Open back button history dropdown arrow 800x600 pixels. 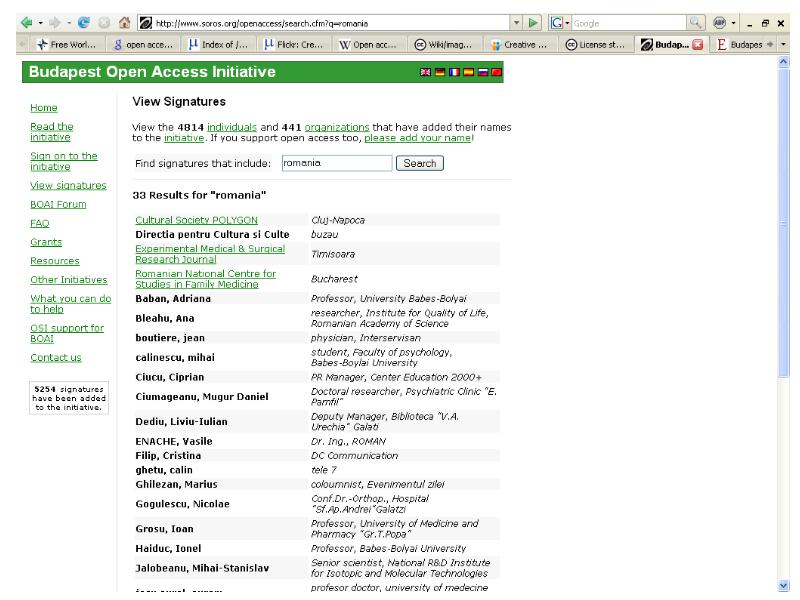pyautogui.click(x=40, y=23)
